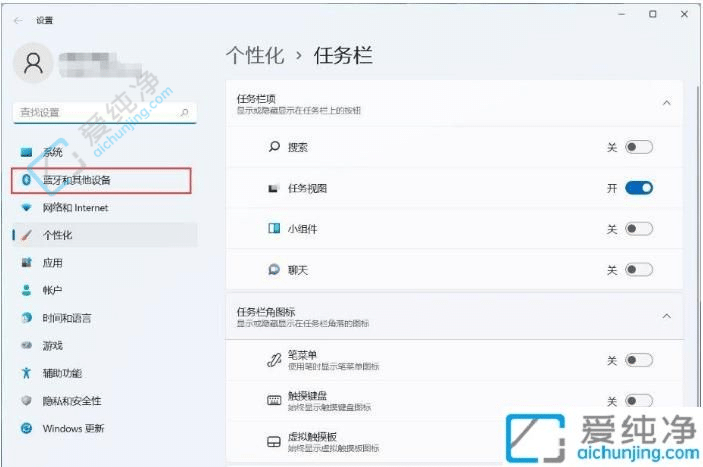Click the 笔菜单 row label
The height and width of the screenshot is (467, 703).
pyautogui.click(x=302, y=355)
